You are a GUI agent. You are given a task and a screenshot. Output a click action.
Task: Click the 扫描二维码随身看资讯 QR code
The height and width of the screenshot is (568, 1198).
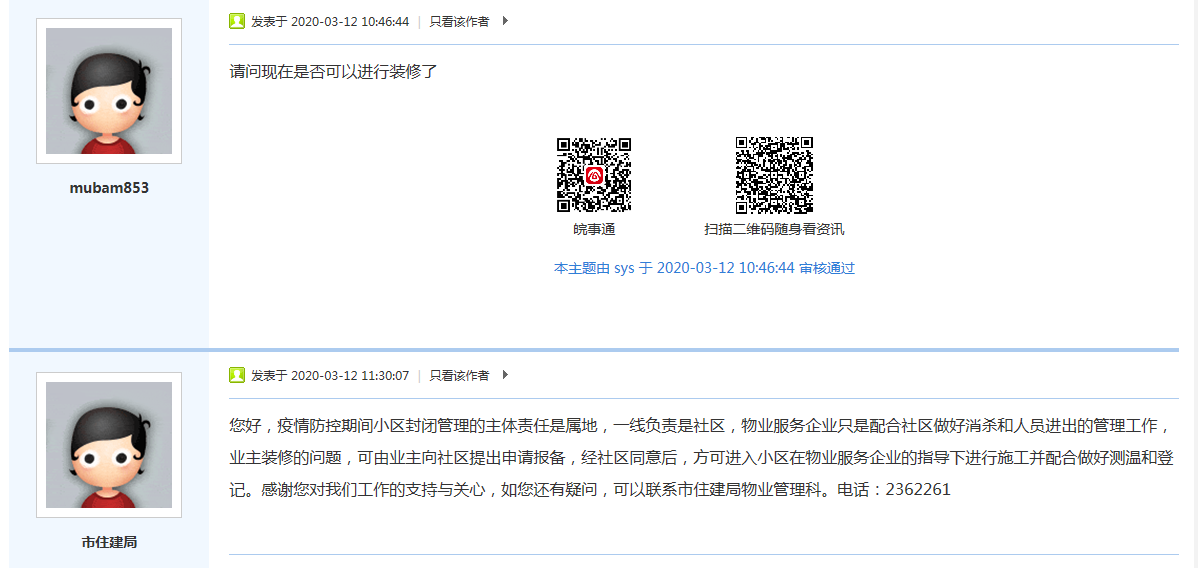pos(774,175)
